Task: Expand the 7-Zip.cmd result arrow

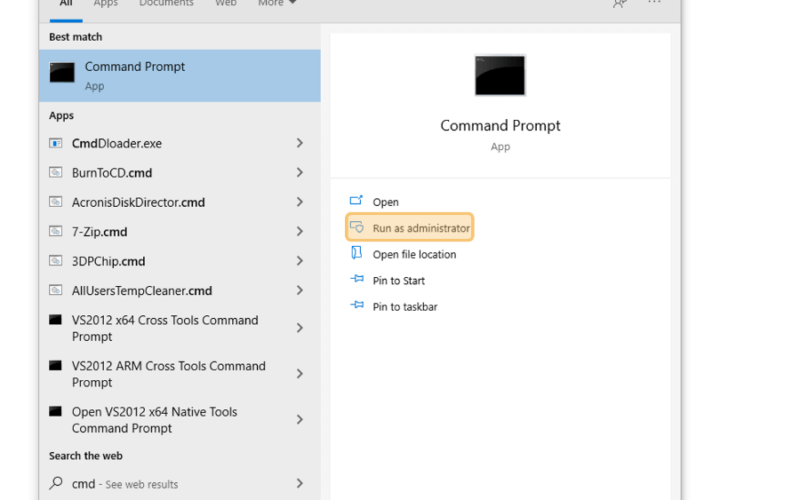Action: click(x=299, y=232)
